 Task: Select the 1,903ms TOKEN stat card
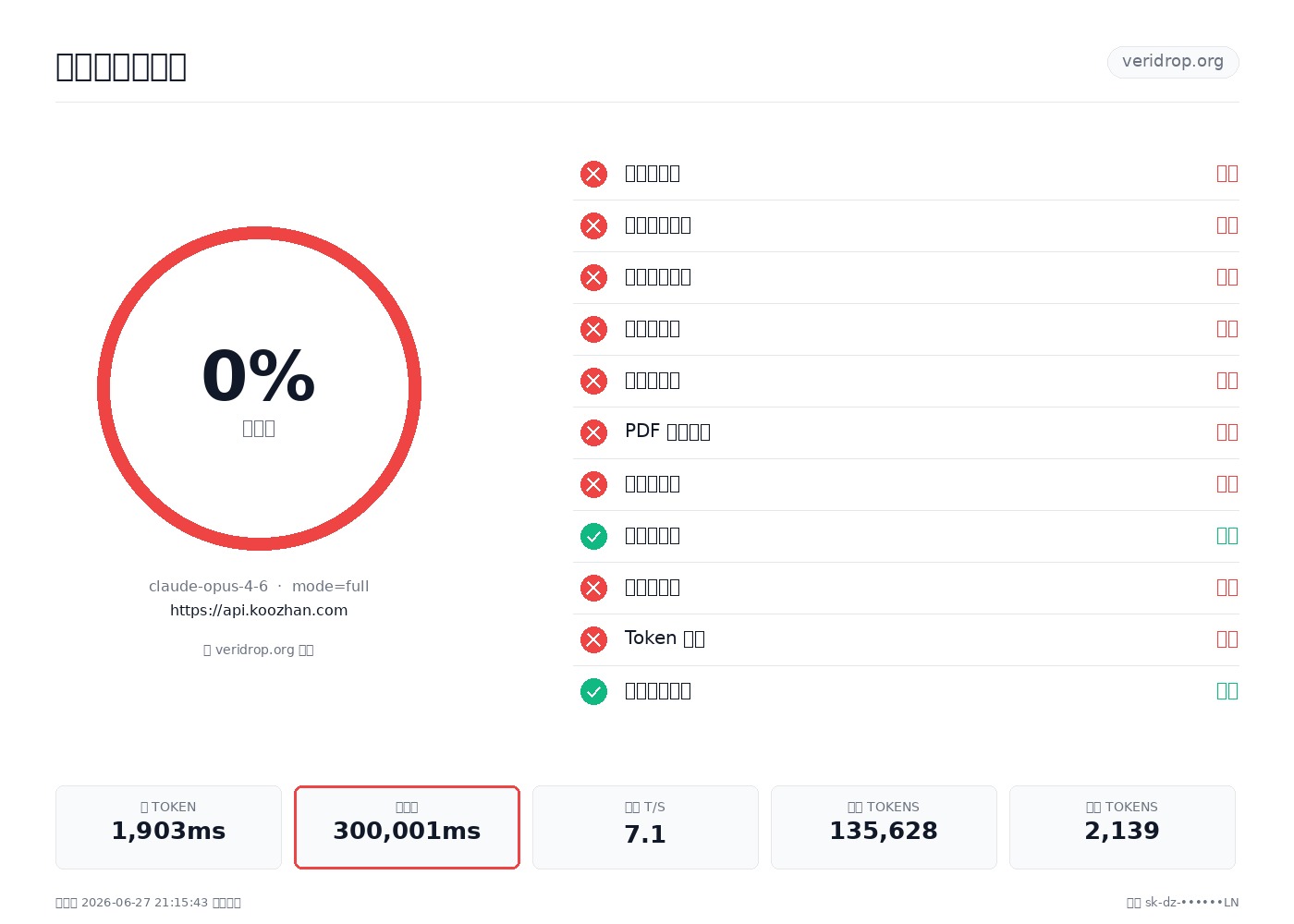tap(168, 827)
